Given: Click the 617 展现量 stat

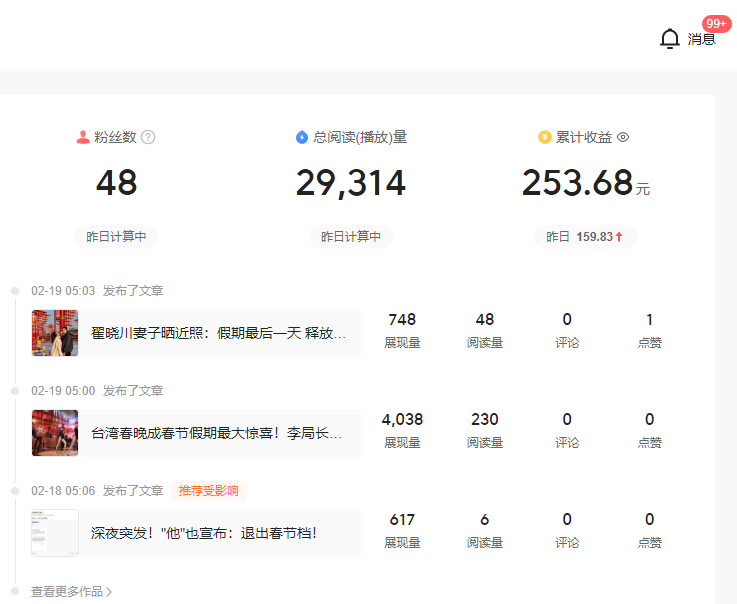Looking at the screenshot, I should coord(402,530).
